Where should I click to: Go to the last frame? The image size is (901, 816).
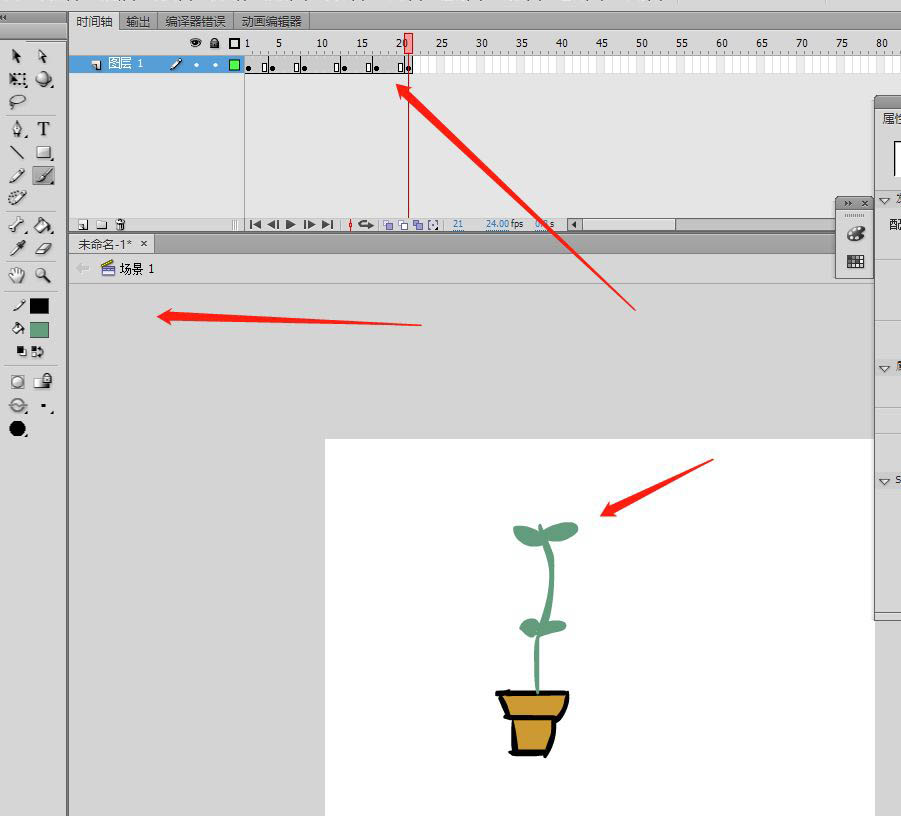pos(328,225)
